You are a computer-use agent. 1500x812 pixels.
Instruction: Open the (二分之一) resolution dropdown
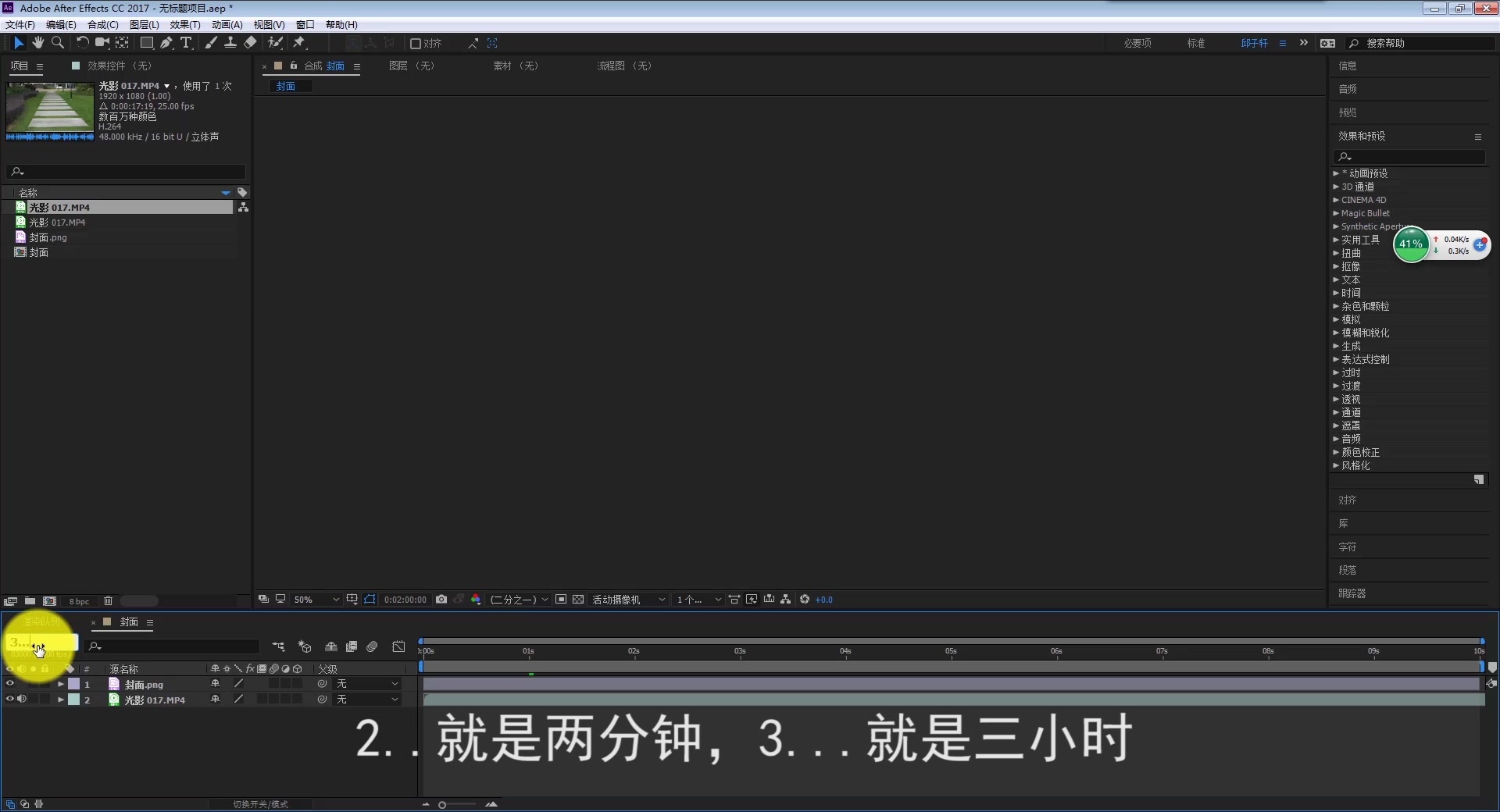pos(519,600)
